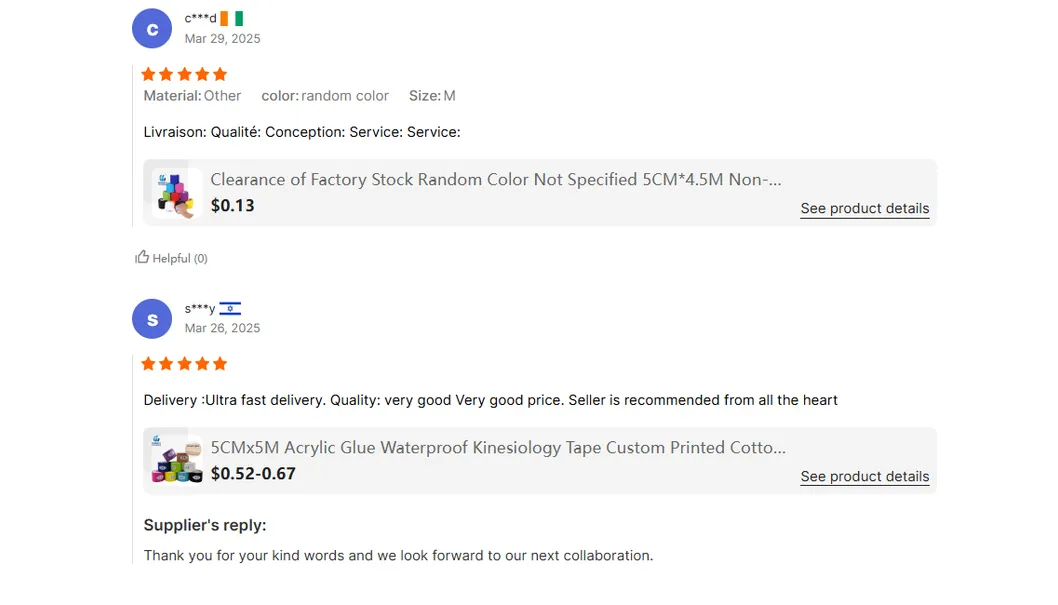Screen dimensions: 1058x605
Task: Click the third star of the top review
Action: click(183, 73)
